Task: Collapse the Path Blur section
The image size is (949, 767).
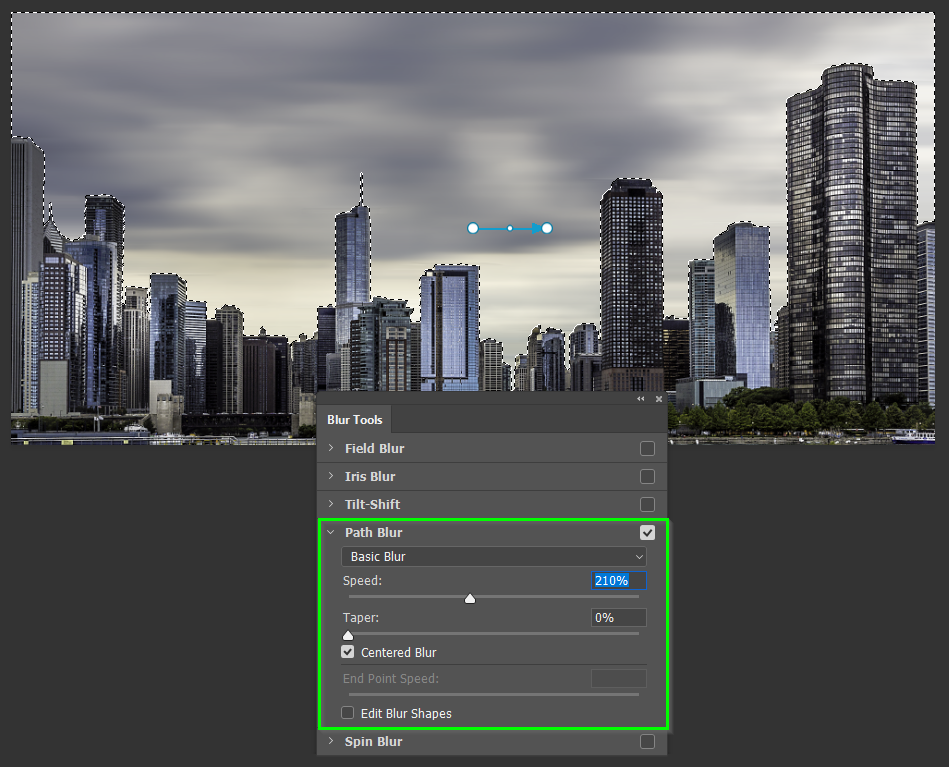Action: point(331,532)
